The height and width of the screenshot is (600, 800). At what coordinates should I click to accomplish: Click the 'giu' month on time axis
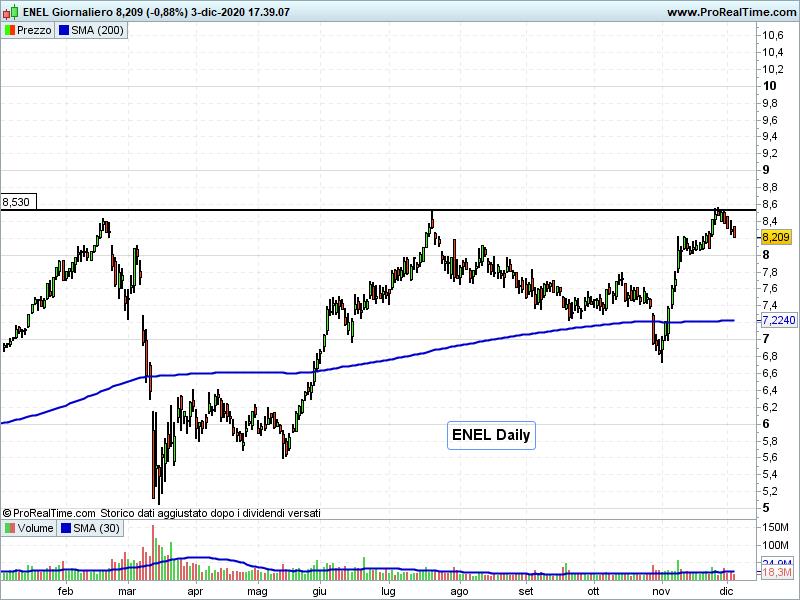(320, 591)
